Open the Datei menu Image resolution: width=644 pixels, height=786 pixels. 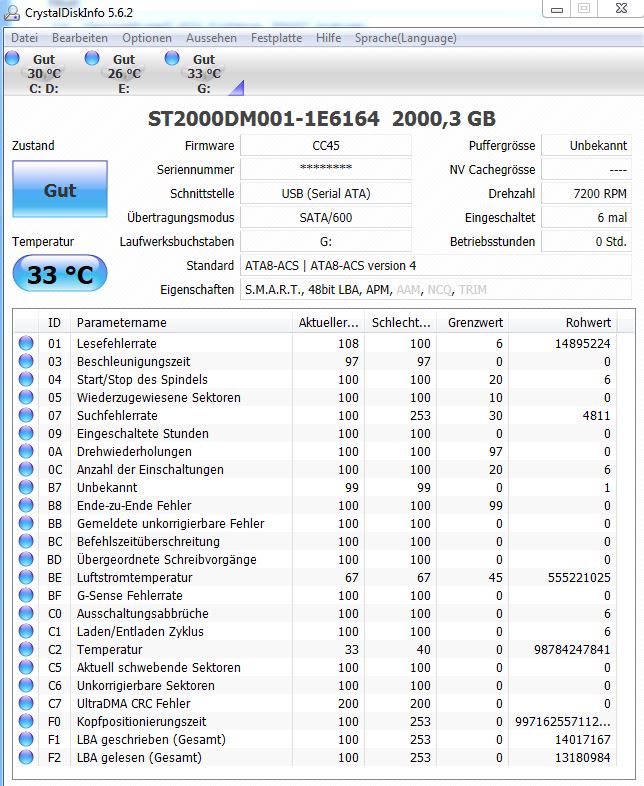click(x=24, y=38)
